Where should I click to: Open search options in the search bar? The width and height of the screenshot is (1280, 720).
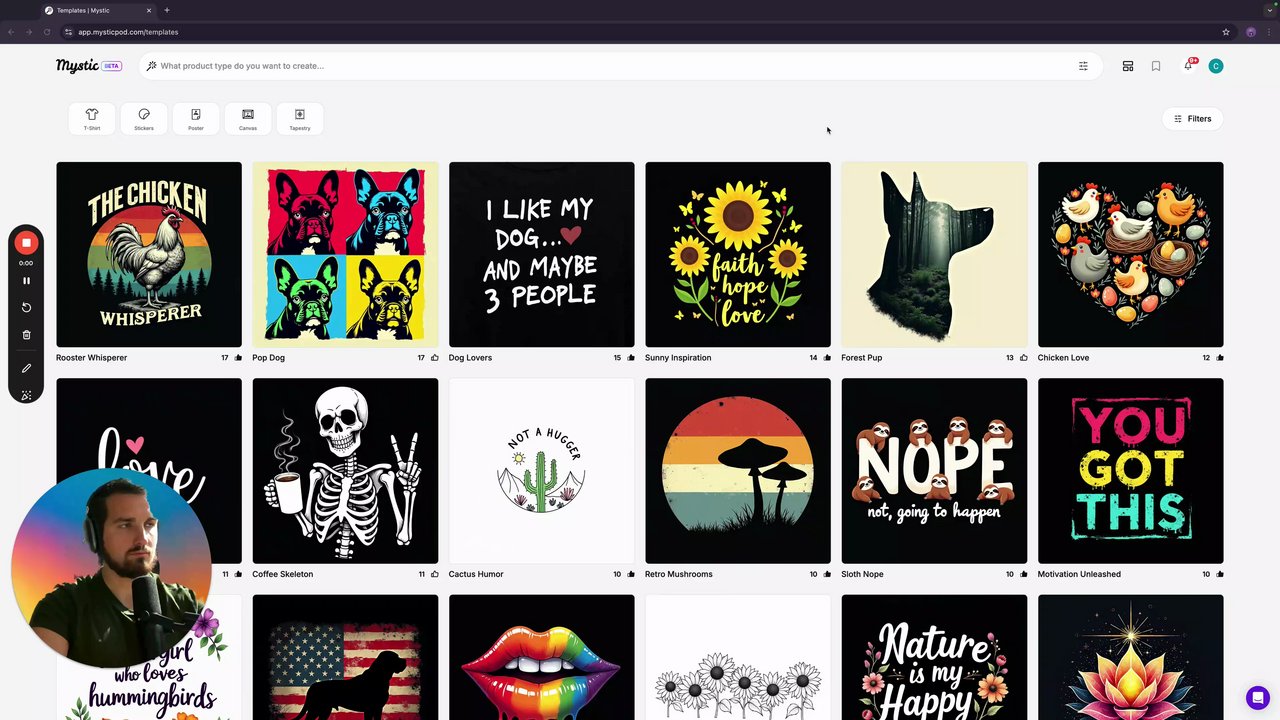coord(1083,66)
